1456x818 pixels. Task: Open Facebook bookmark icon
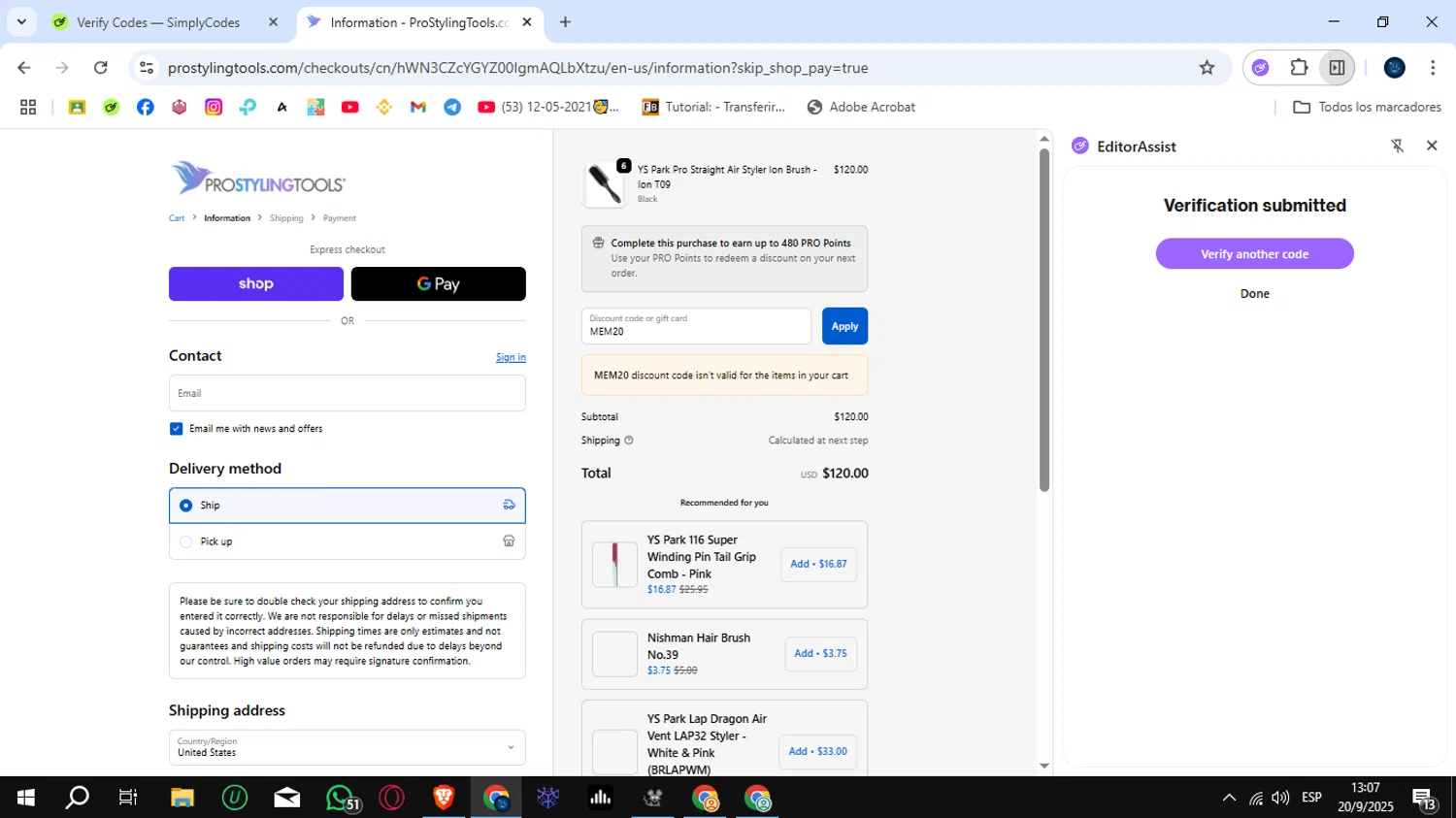145,107
